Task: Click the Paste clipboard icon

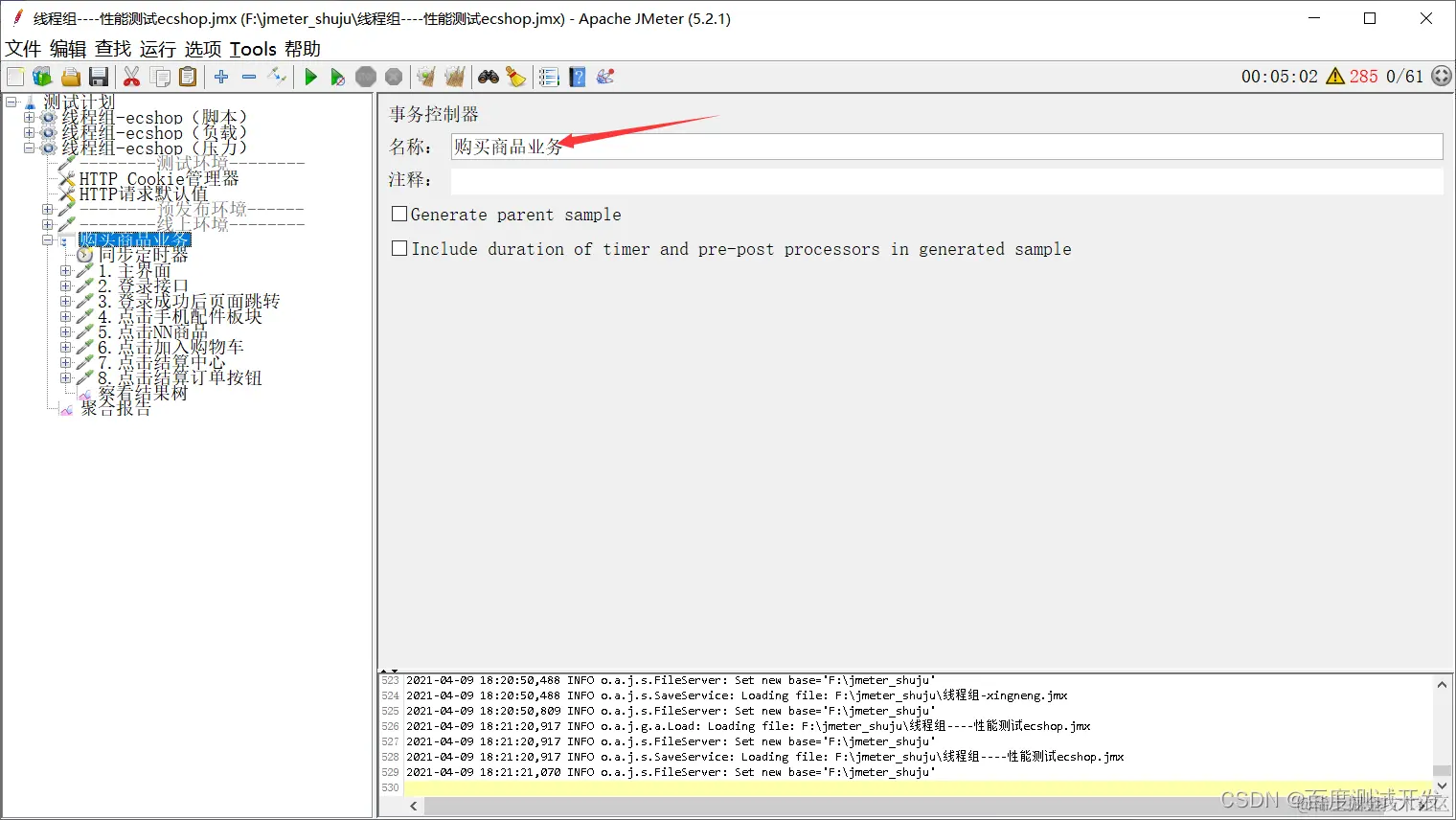Action: click(188, 77)
